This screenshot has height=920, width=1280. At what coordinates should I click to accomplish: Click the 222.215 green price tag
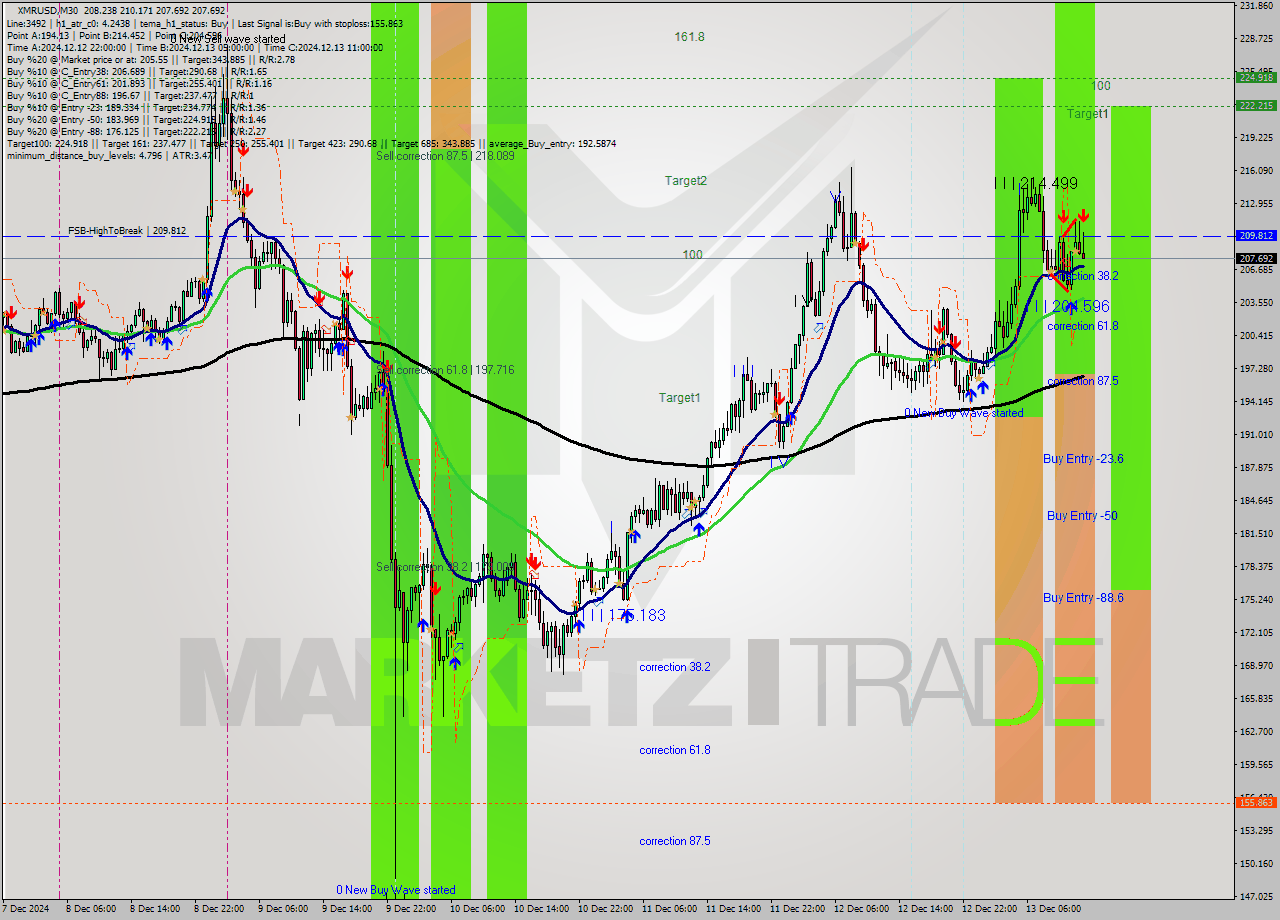(x=1257, y=105)
